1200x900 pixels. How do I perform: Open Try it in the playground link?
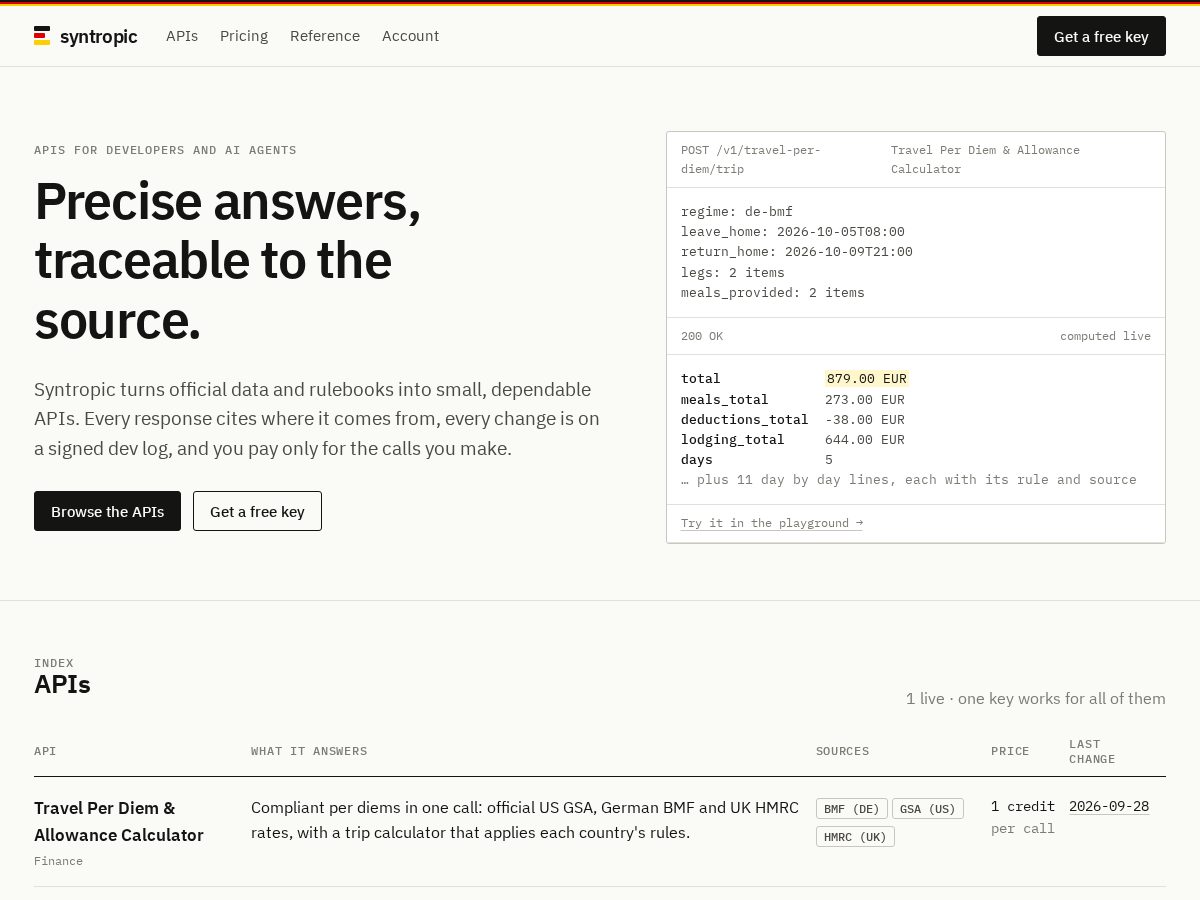tap(771, 523)
